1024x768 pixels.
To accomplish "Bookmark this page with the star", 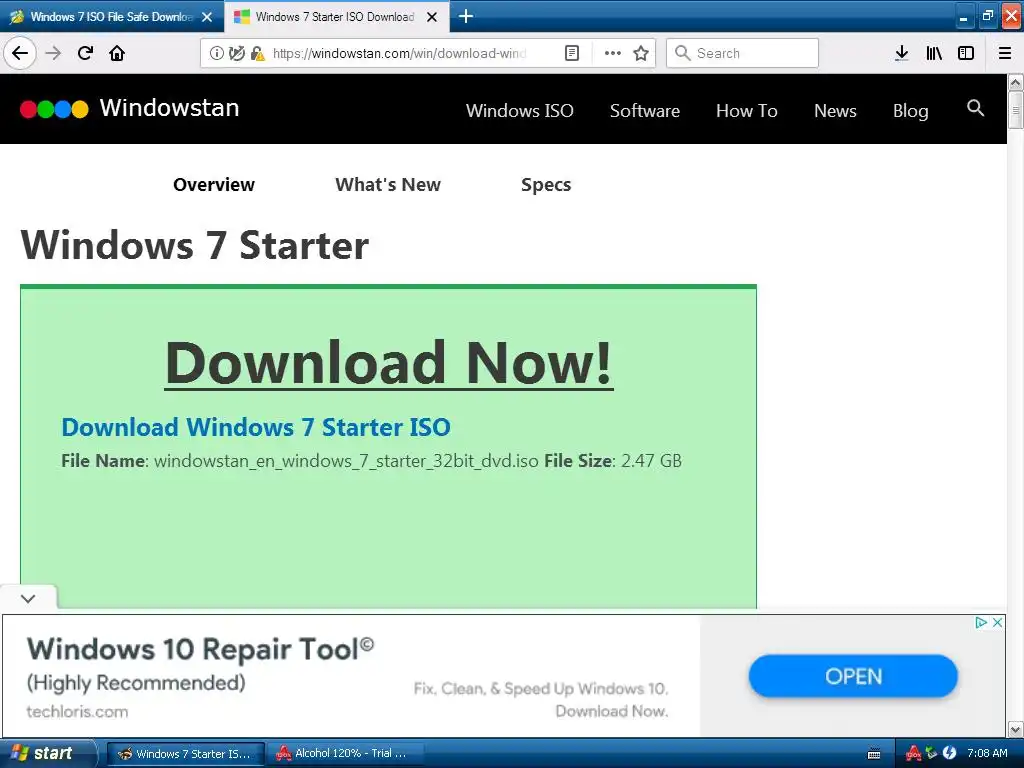I will [x=641, y=53].
